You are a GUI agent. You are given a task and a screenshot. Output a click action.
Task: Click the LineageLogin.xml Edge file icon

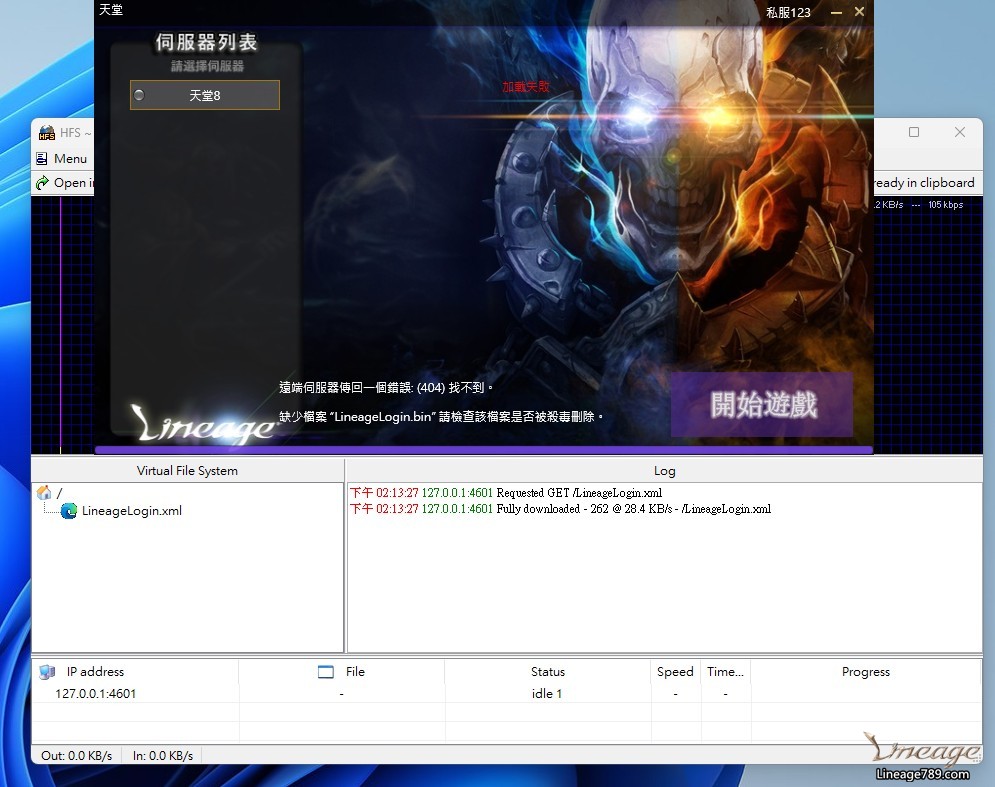(69, 511)
